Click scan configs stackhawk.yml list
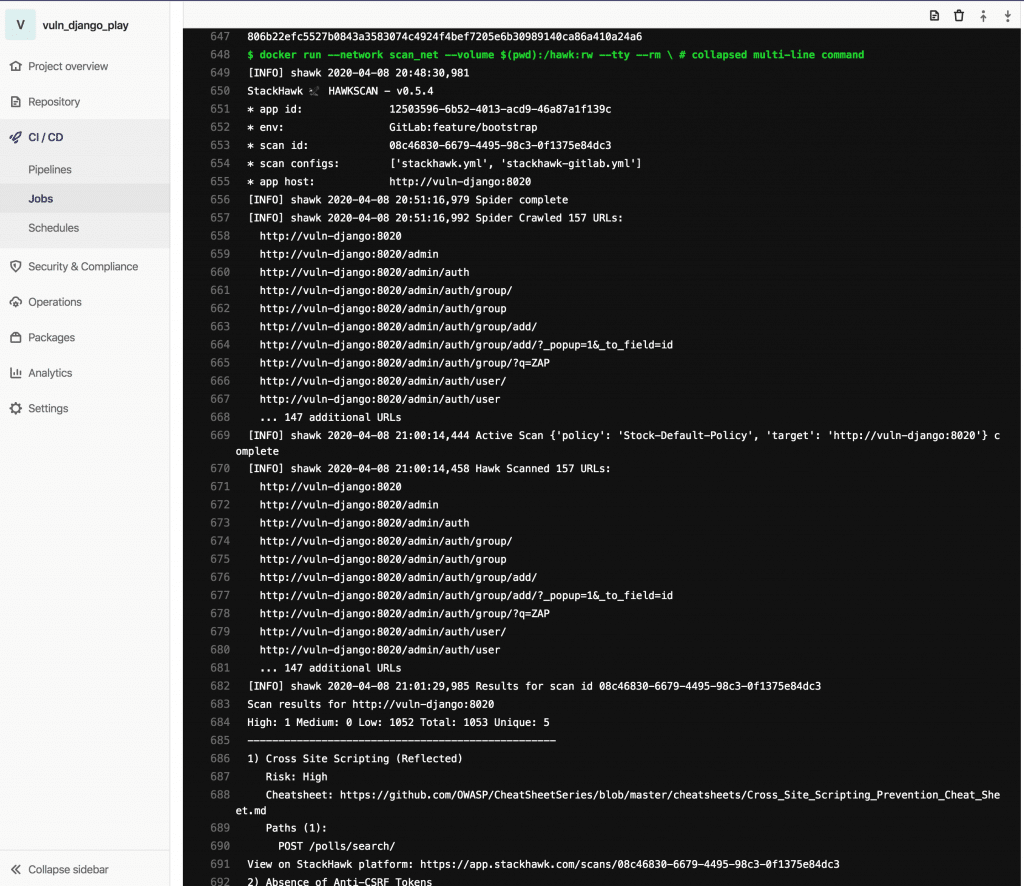 tap(515, 163)
